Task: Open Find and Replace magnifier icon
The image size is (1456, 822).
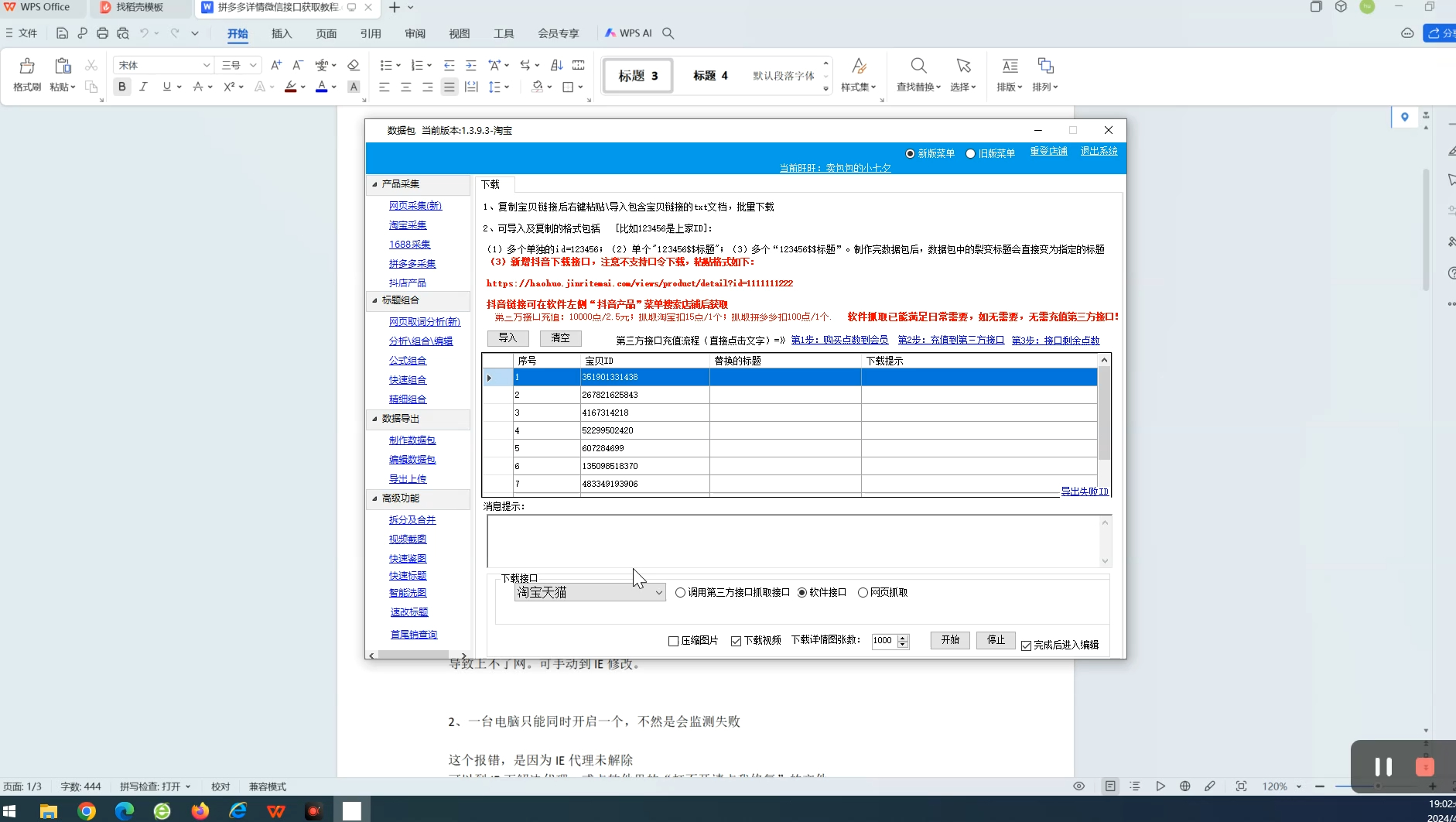Action: [918, 66]
